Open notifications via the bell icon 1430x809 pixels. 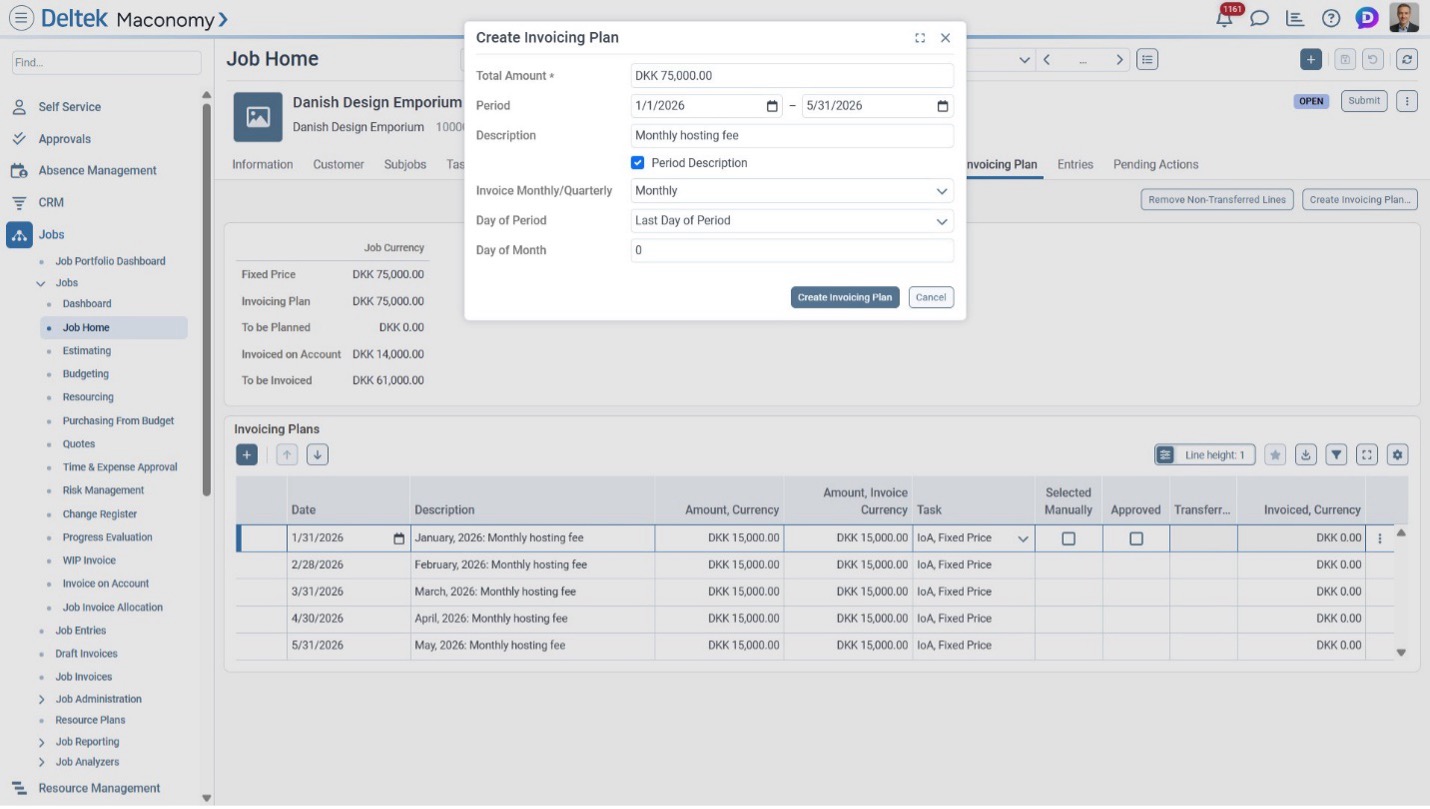pos(1224,17)
